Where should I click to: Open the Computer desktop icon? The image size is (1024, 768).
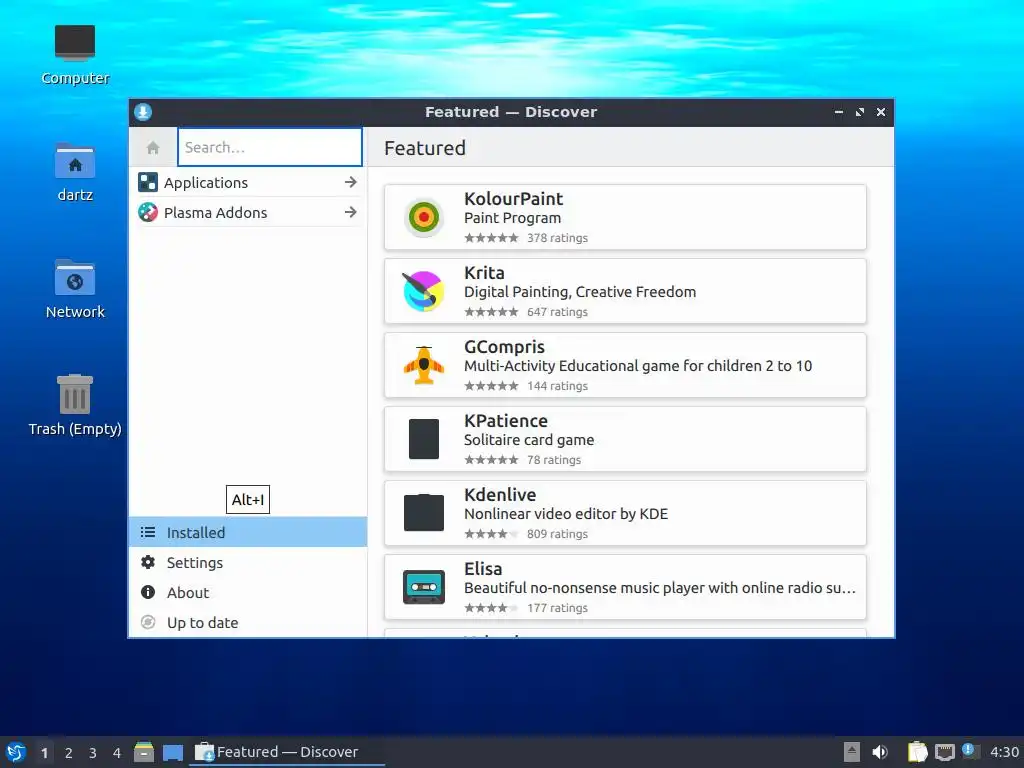pyautogui.click(x=74, y=42)
